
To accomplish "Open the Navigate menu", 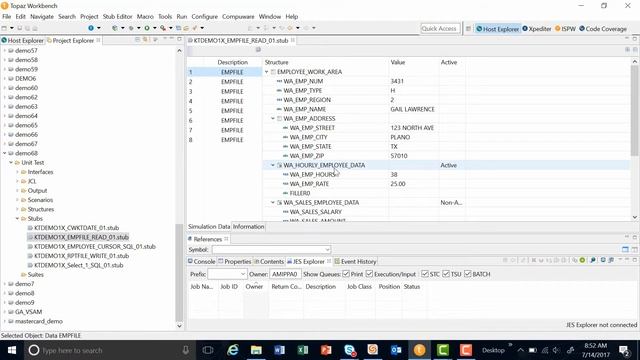I will pyautogui.click(x=42, y=16).
